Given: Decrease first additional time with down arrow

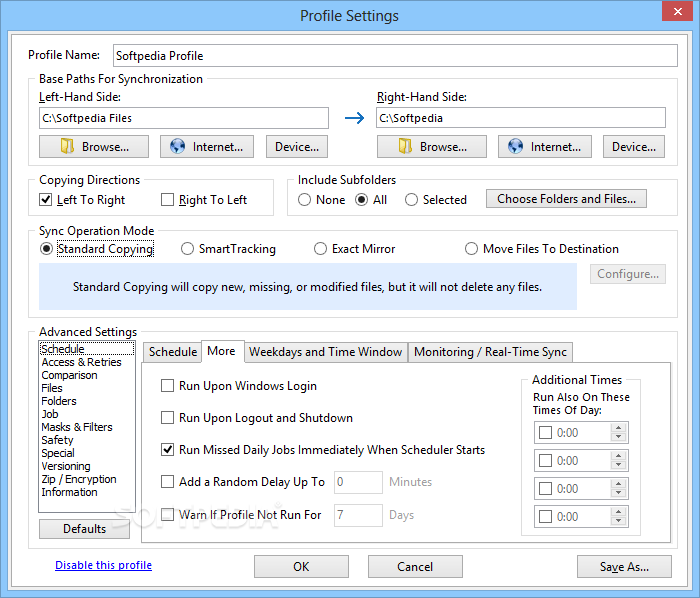Looking at the screenshot, I should coord(619,437).
